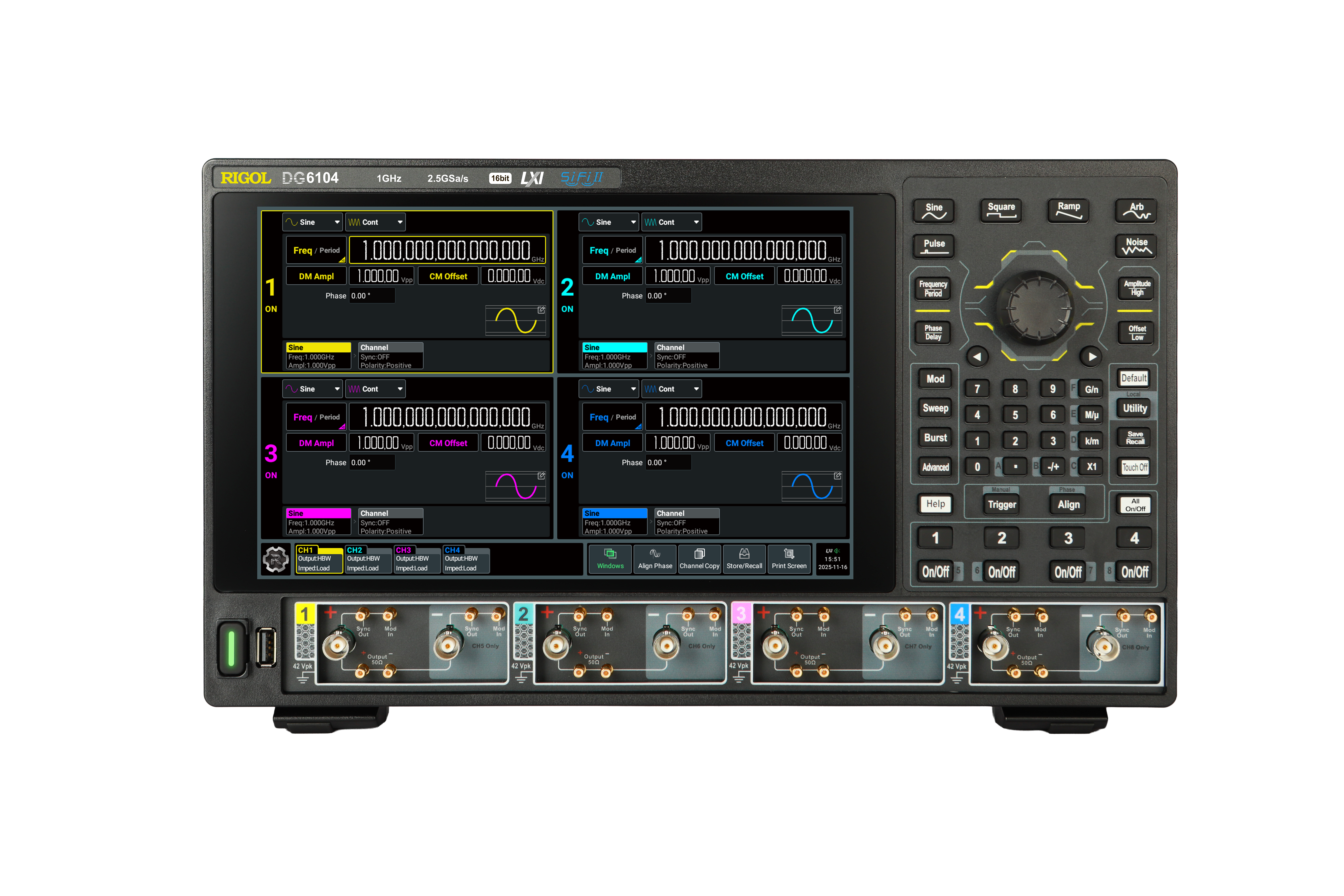The height and width of the screenshot is (896, 1344).
Task: Expand channel 1 Sine waveform dropdown
Action: click(313, 222)
